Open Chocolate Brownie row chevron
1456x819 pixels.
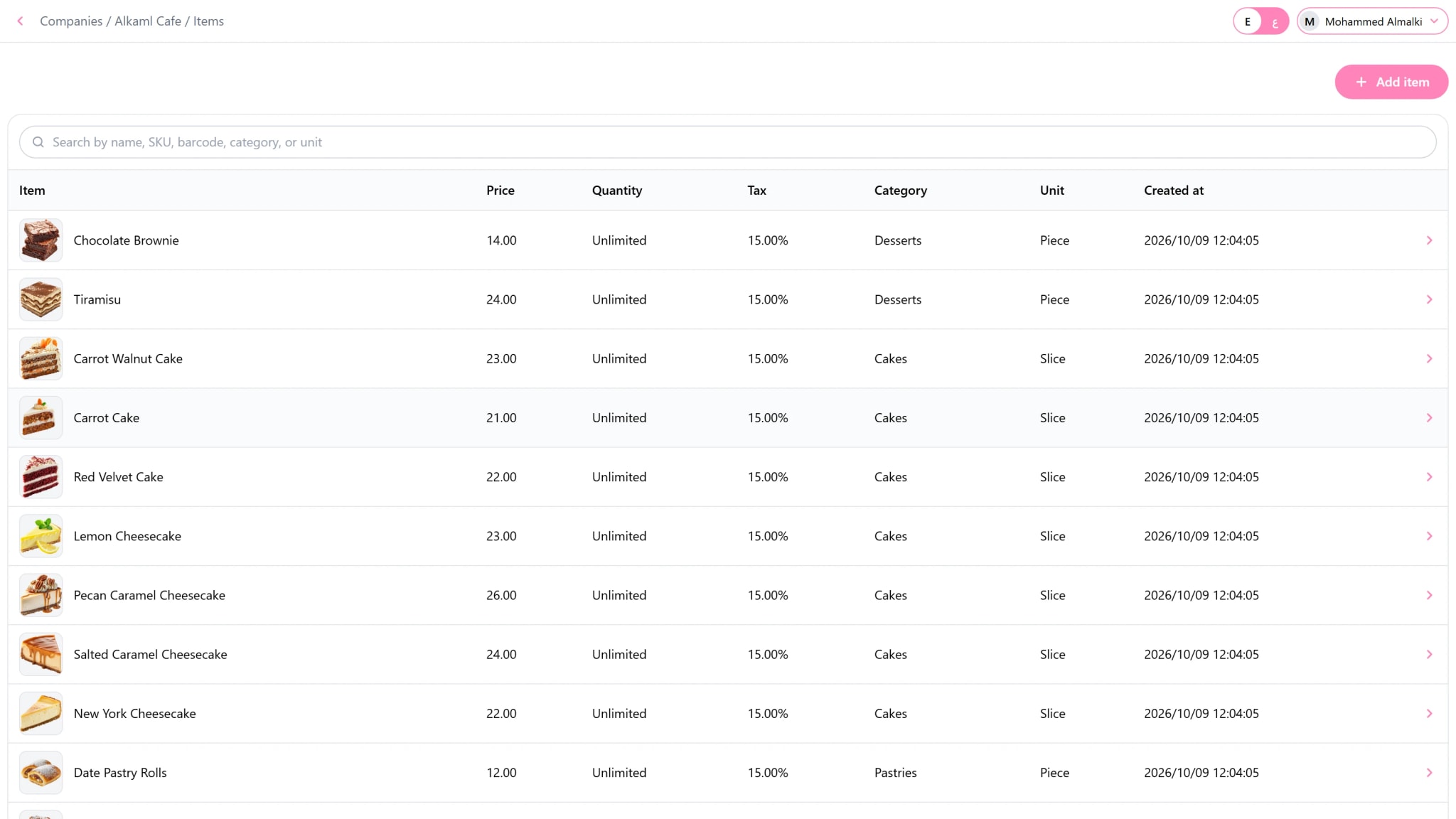1429,240
